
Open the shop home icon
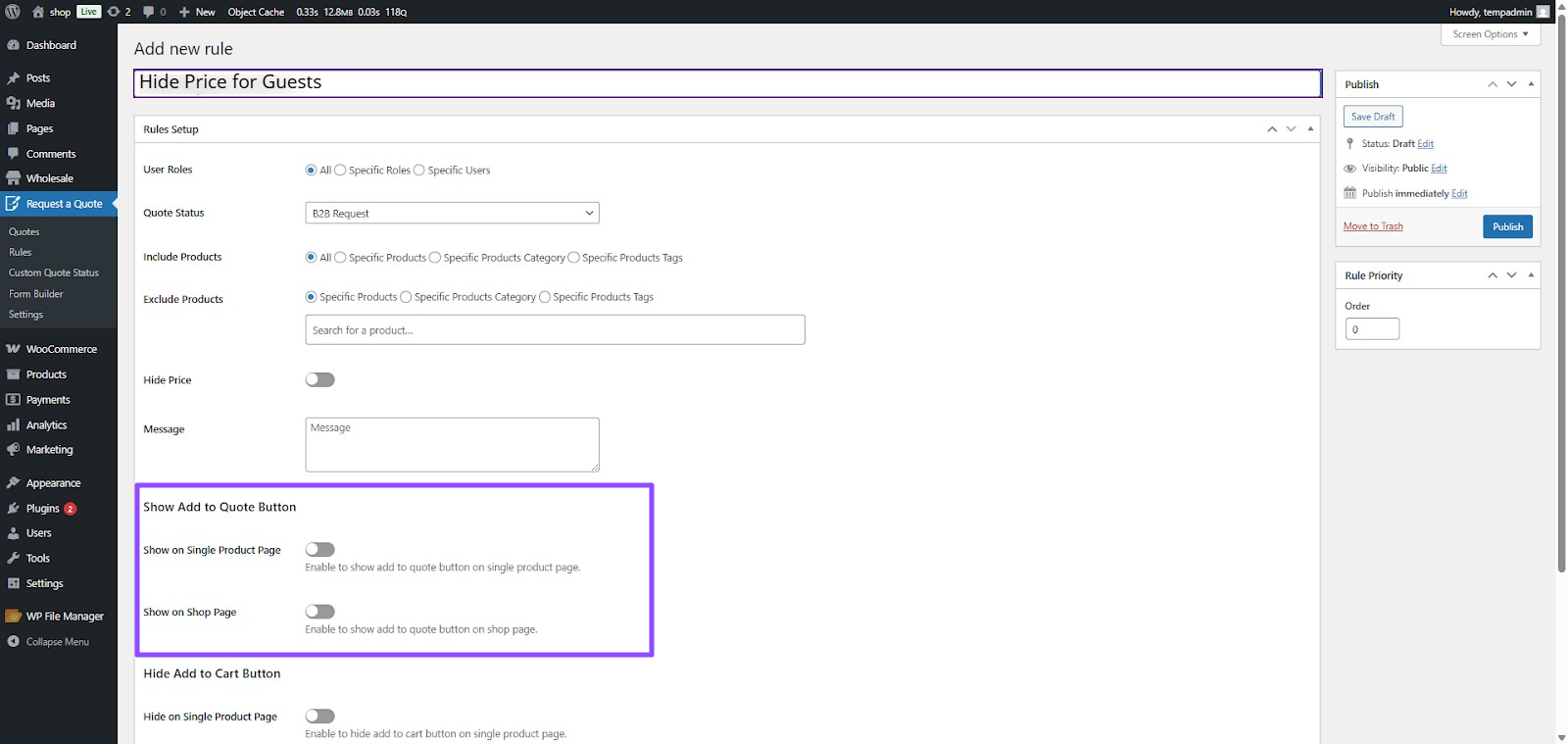[38, 12]
